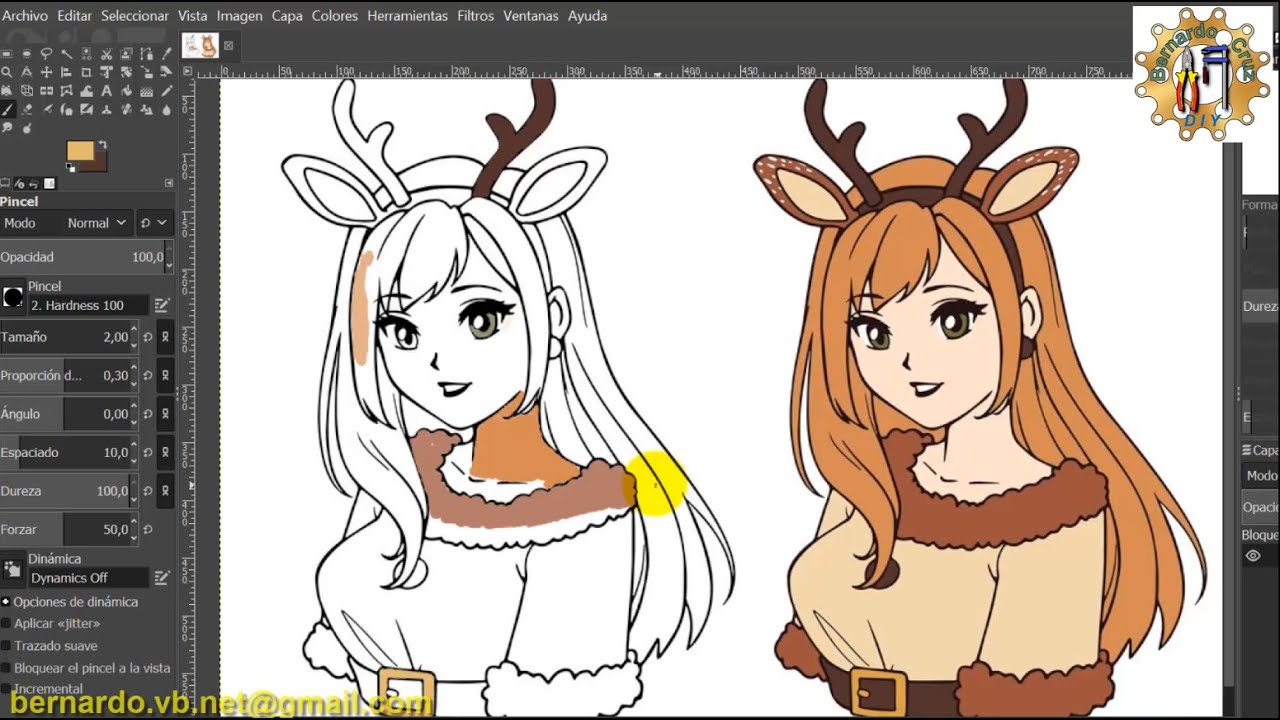
Task: Select the Pencil tool
Action: pos(166,91)
